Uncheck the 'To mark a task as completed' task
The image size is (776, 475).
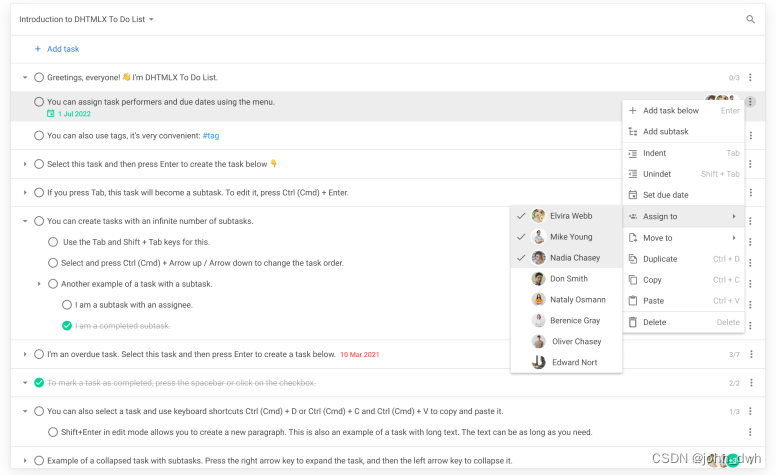point(39,382)
